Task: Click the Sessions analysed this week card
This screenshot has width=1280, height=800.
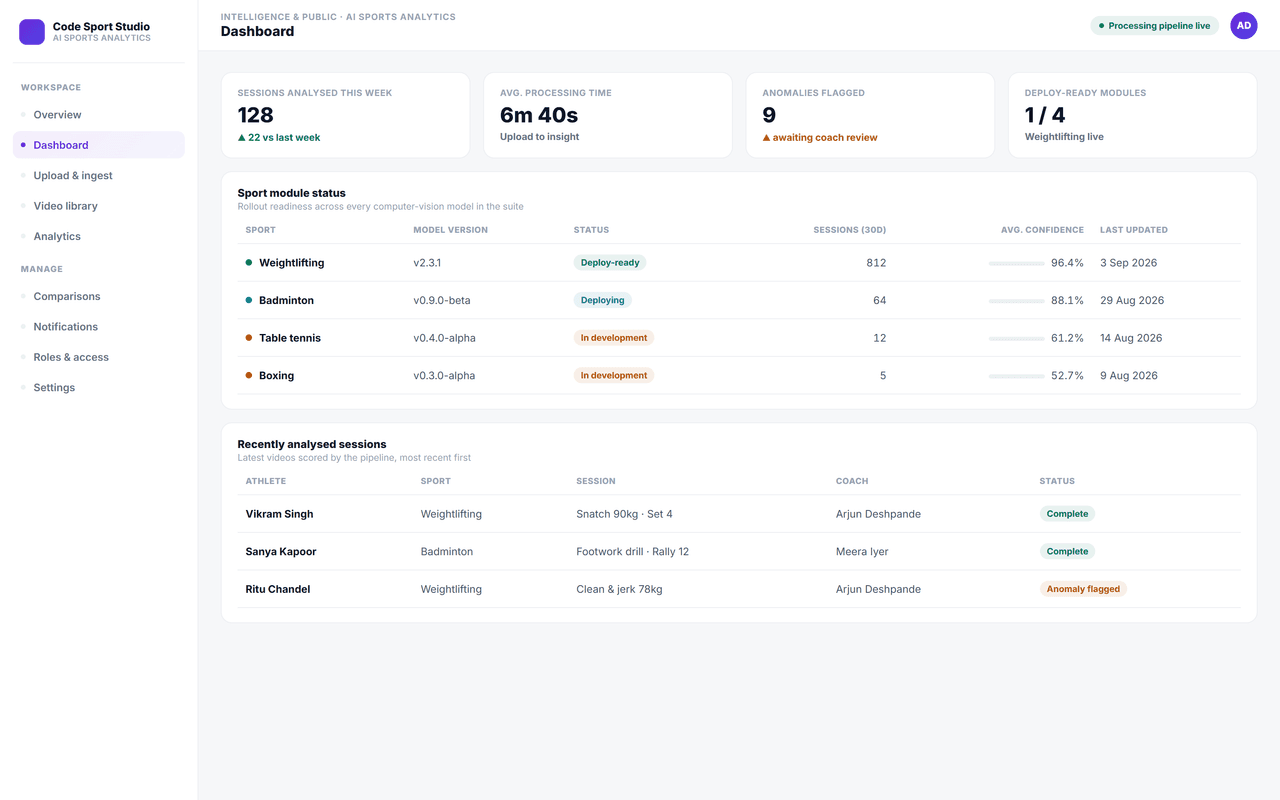Action: tap(345, 115)
